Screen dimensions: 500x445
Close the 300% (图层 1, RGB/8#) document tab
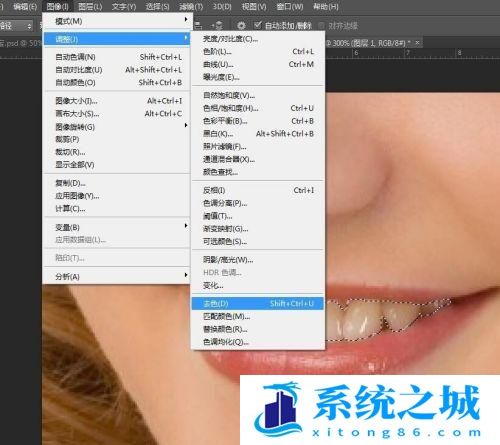point(417,43)
